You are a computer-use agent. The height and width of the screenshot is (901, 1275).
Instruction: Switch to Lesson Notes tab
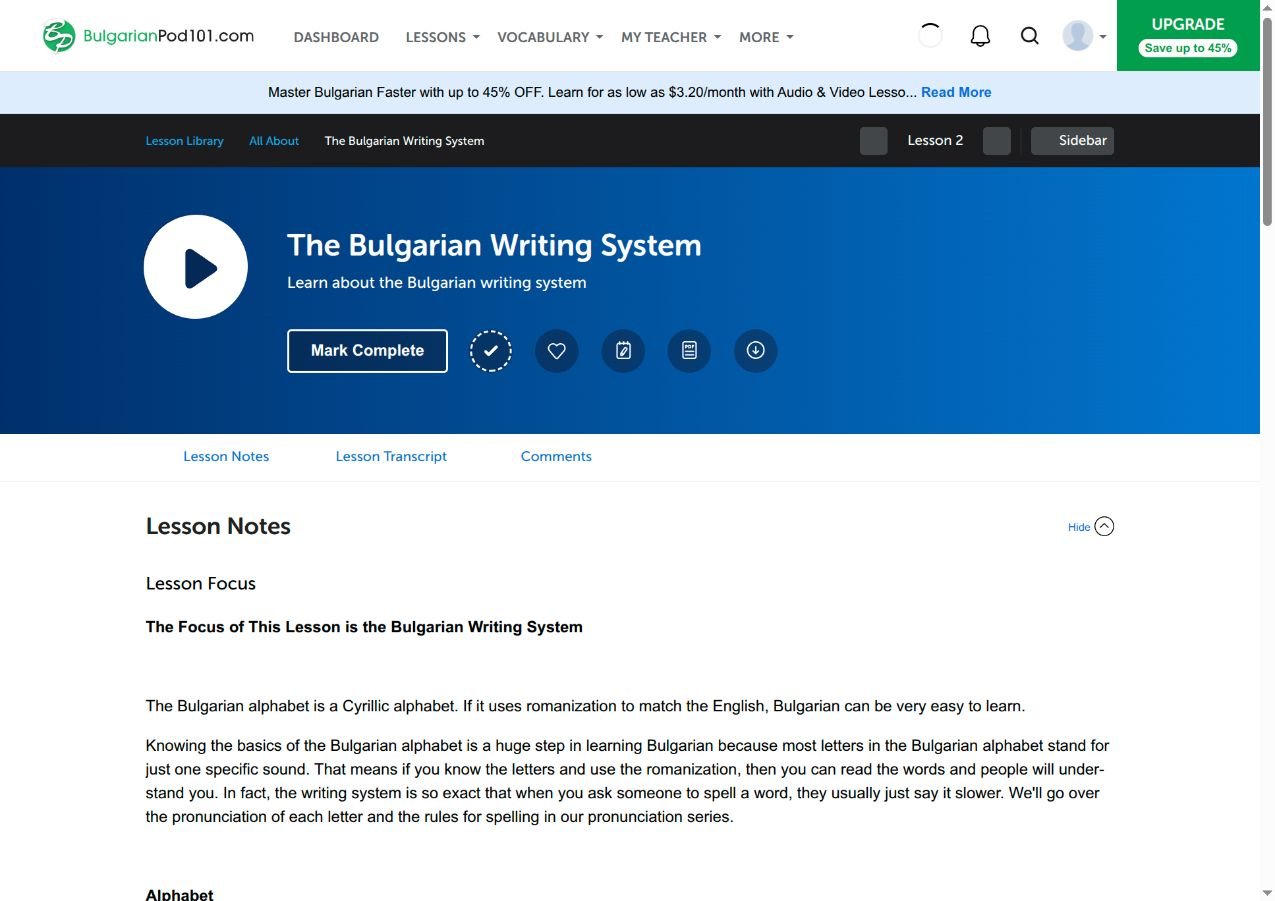coord(226,456)
